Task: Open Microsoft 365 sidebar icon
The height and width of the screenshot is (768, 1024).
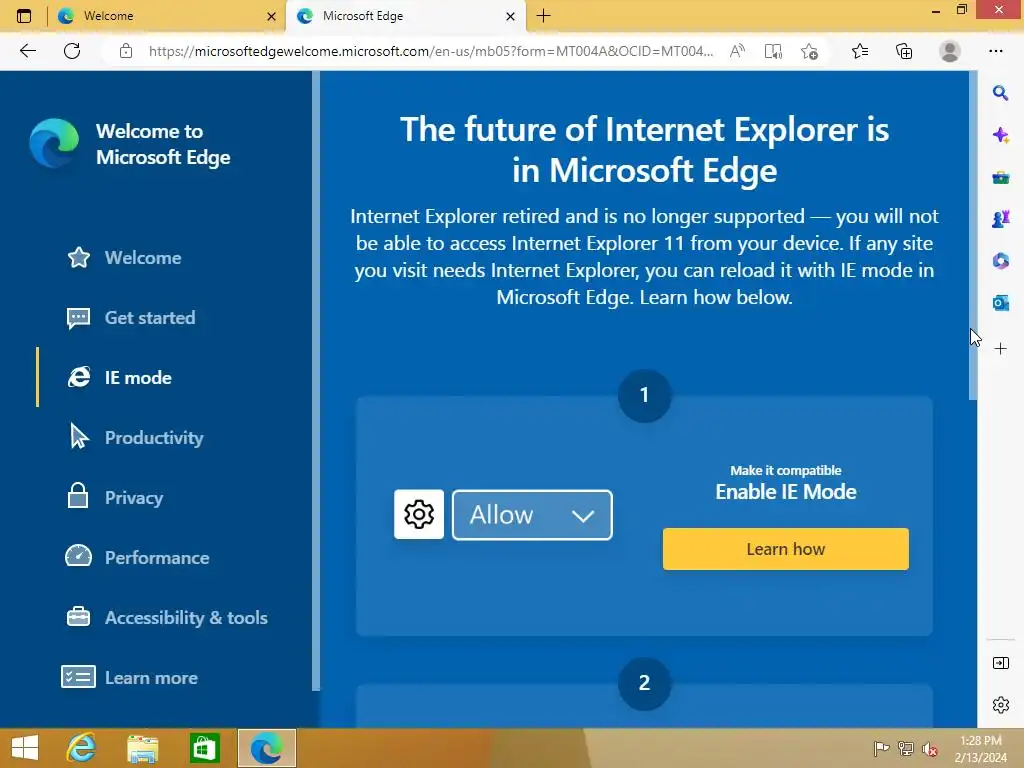Action: [x=1000, y=261]
